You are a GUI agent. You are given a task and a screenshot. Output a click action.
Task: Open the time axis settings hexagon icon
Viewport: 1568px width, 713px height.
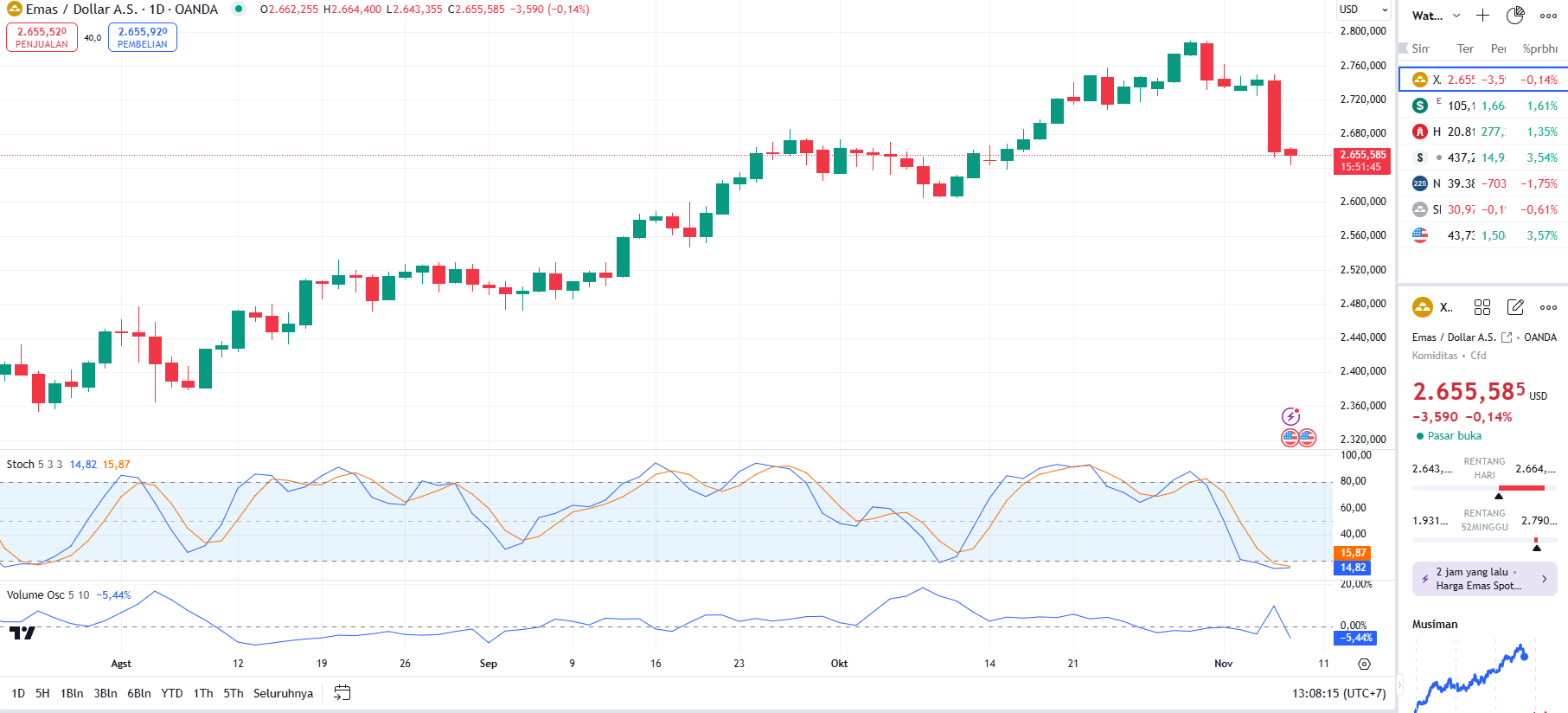click(x=1364, y=664)
